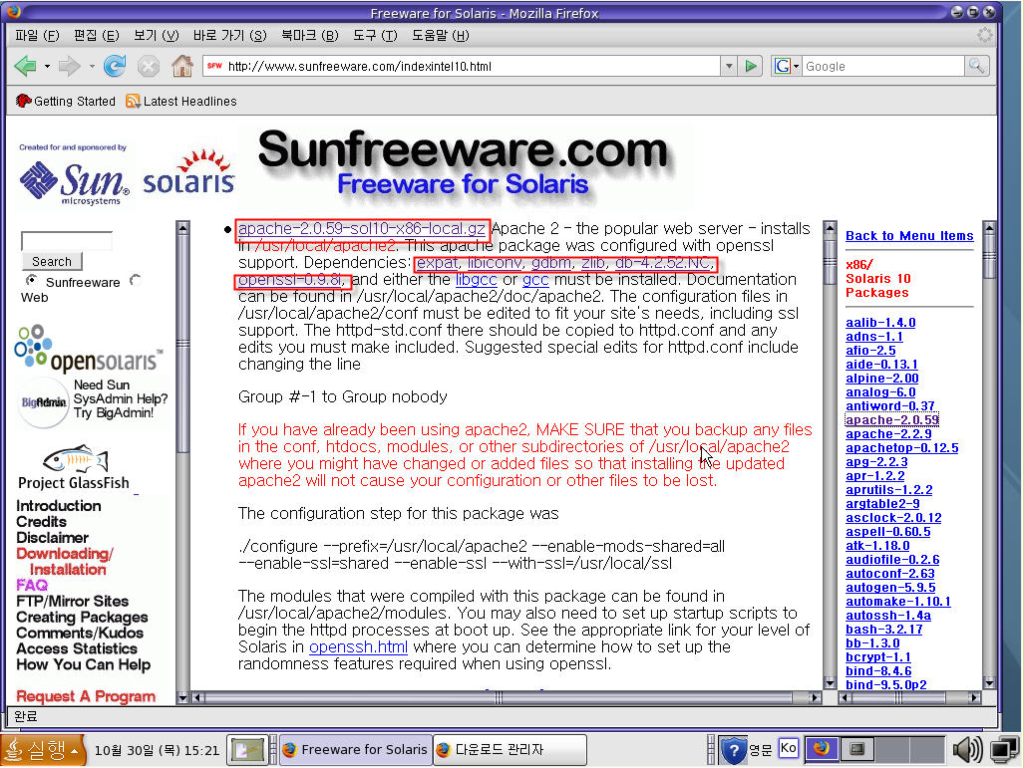
Task: Click the Ko input language indicator
Action: point(788,748)
